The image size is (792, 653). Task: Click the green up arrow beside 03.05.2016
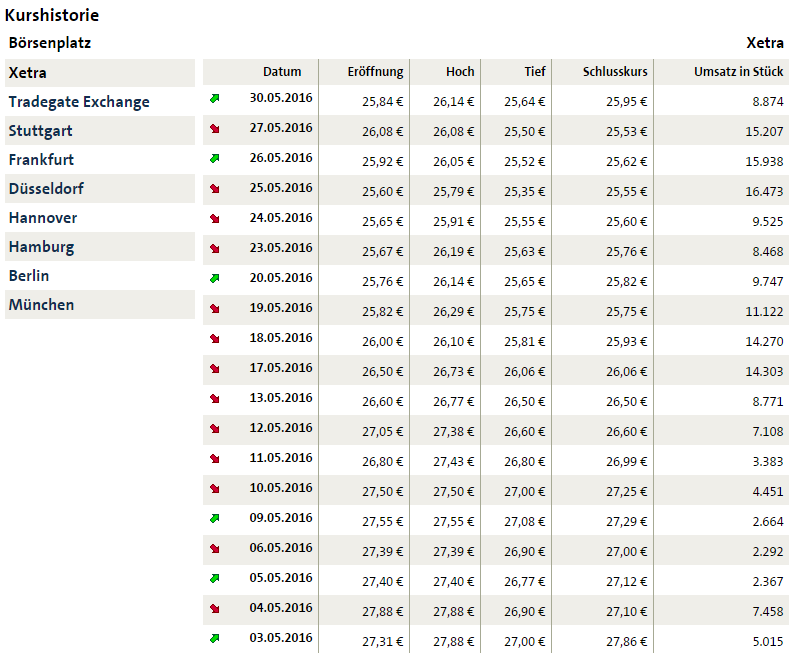click(214, 639)
